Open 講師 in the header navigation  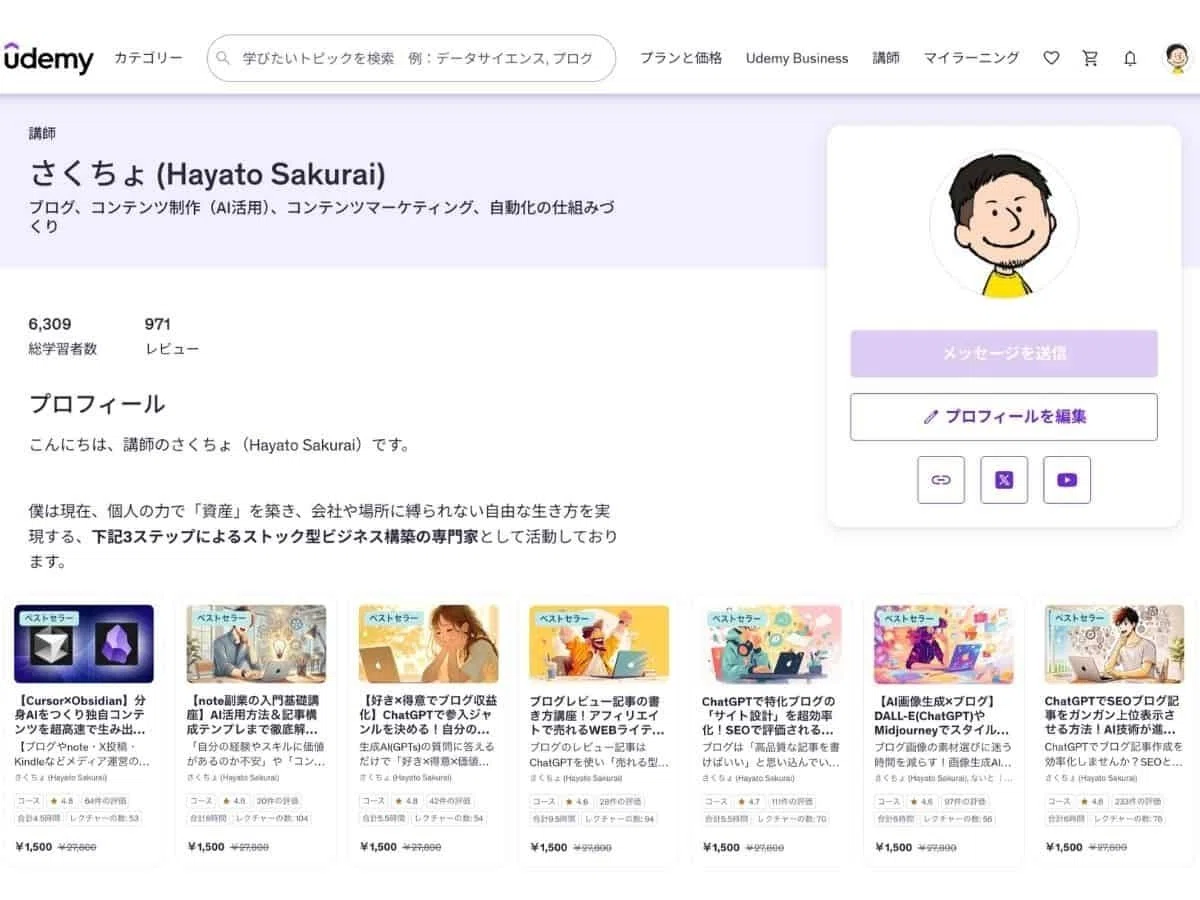[x=886, y=58]
